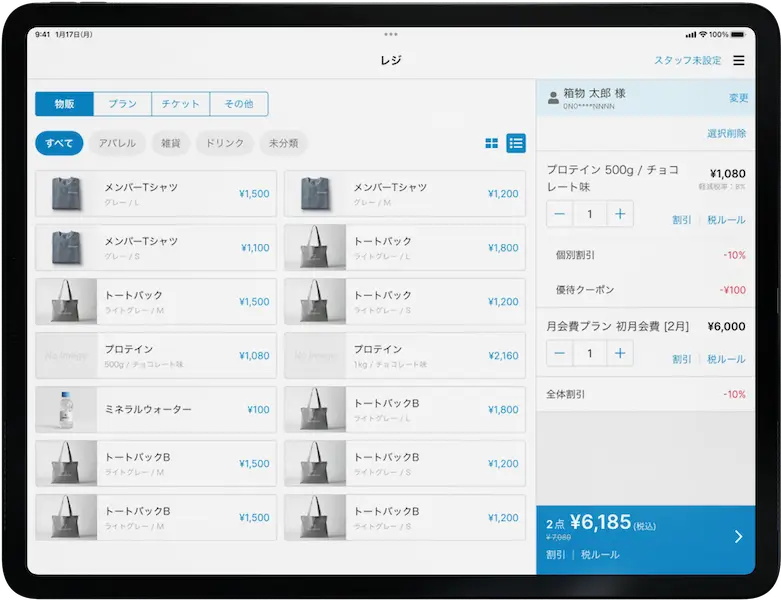Add トートバック ライトグレー/L ¥1,800
The image size is (781, 600).
[405, 247]
